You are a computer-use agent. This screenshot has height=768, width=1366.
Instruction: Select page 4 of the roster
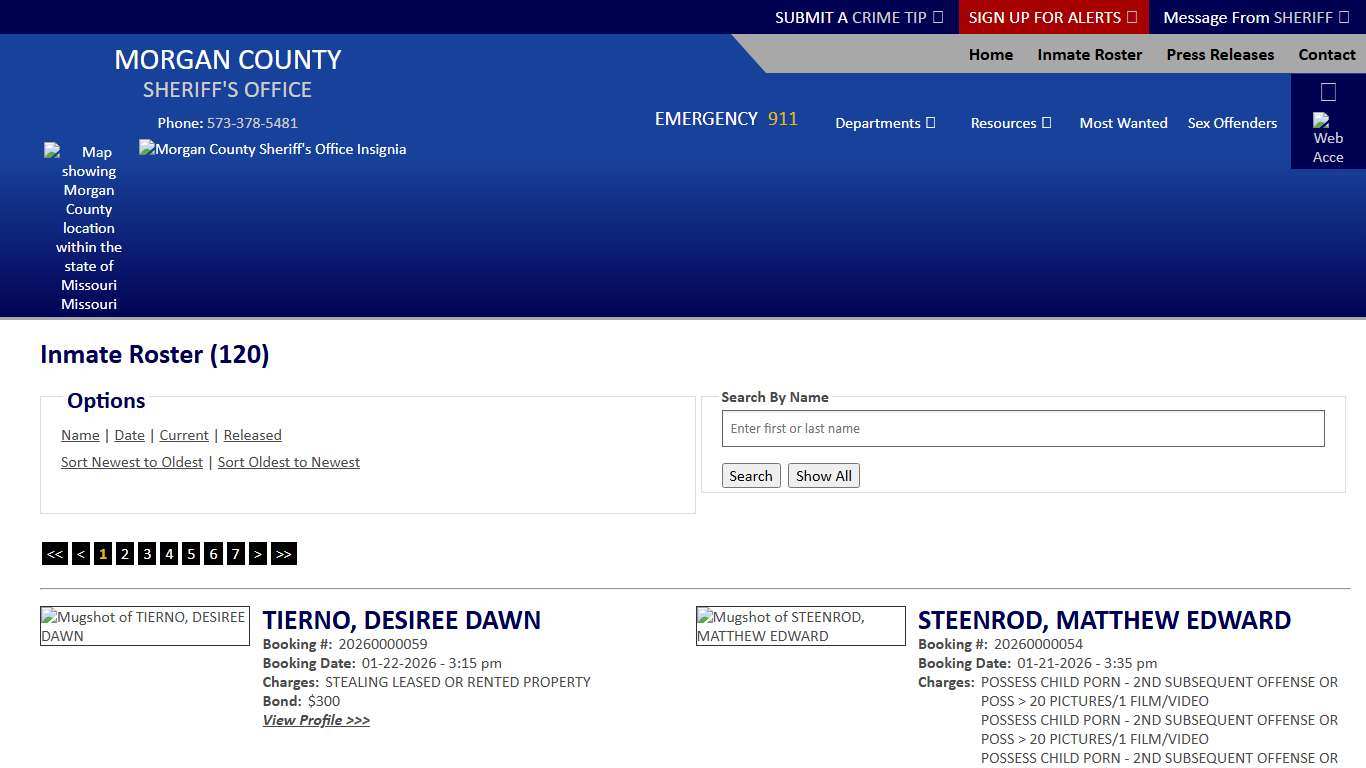pyautogui.click(x=168, y=553)
